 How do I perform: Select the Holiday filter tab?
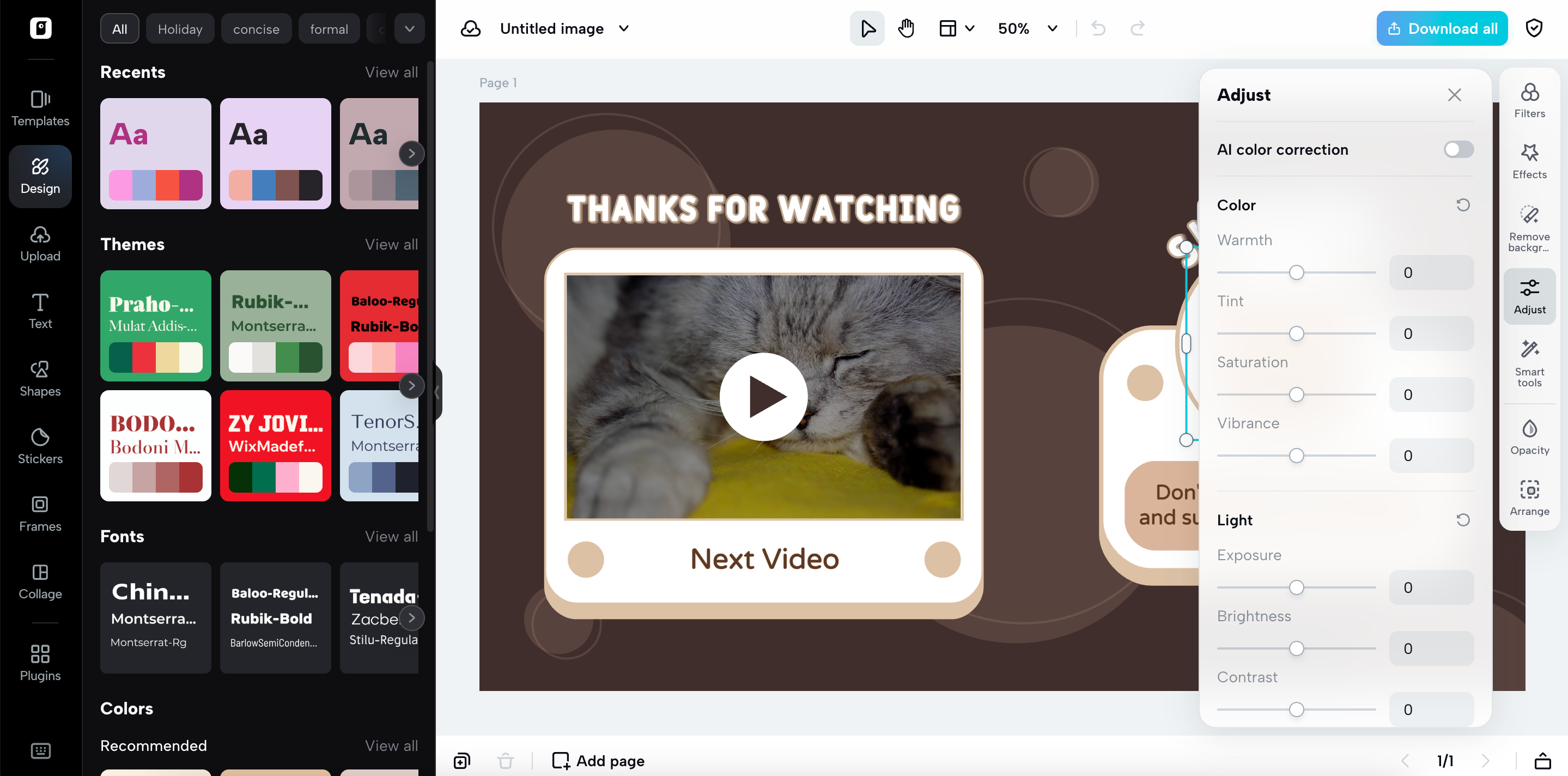coord(180,29)
